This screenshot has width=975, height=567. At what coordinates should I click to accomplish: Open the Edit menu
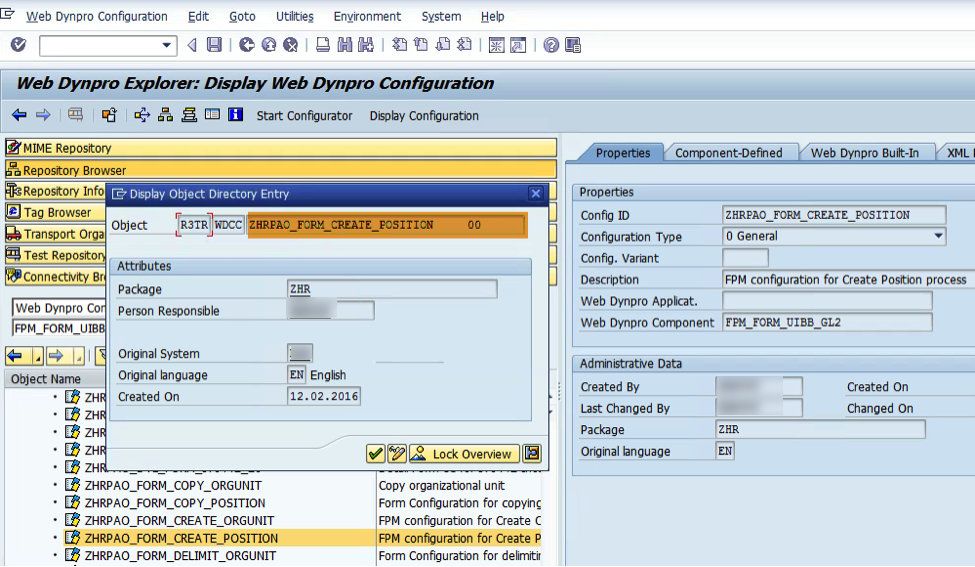pyautogui.click(x=198, y=16)
